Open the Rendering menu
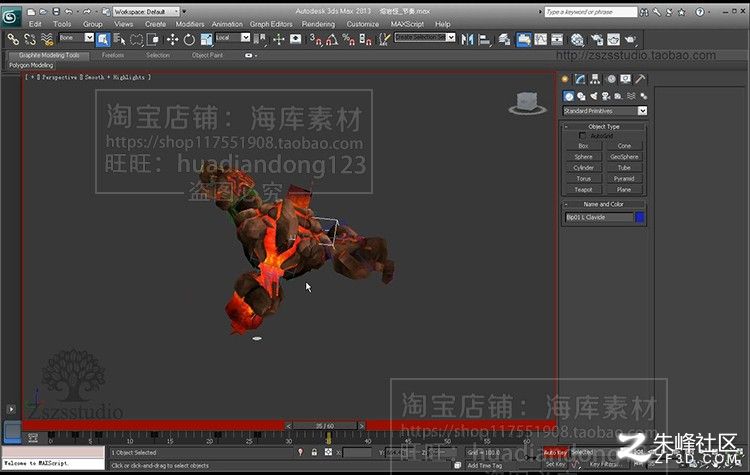Image resolution: width=750 pixels, height=475 pixels. click(319, 24)
